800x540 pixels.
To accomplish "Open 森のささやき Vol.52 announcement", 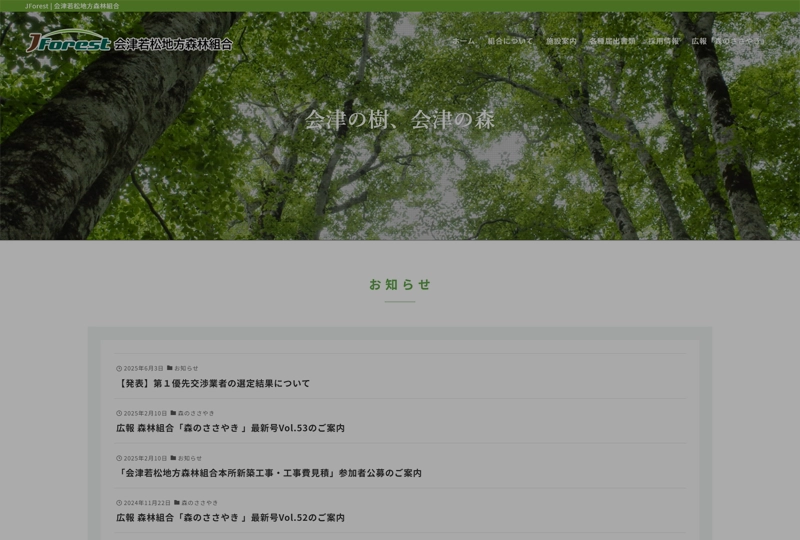I will 230,517.
